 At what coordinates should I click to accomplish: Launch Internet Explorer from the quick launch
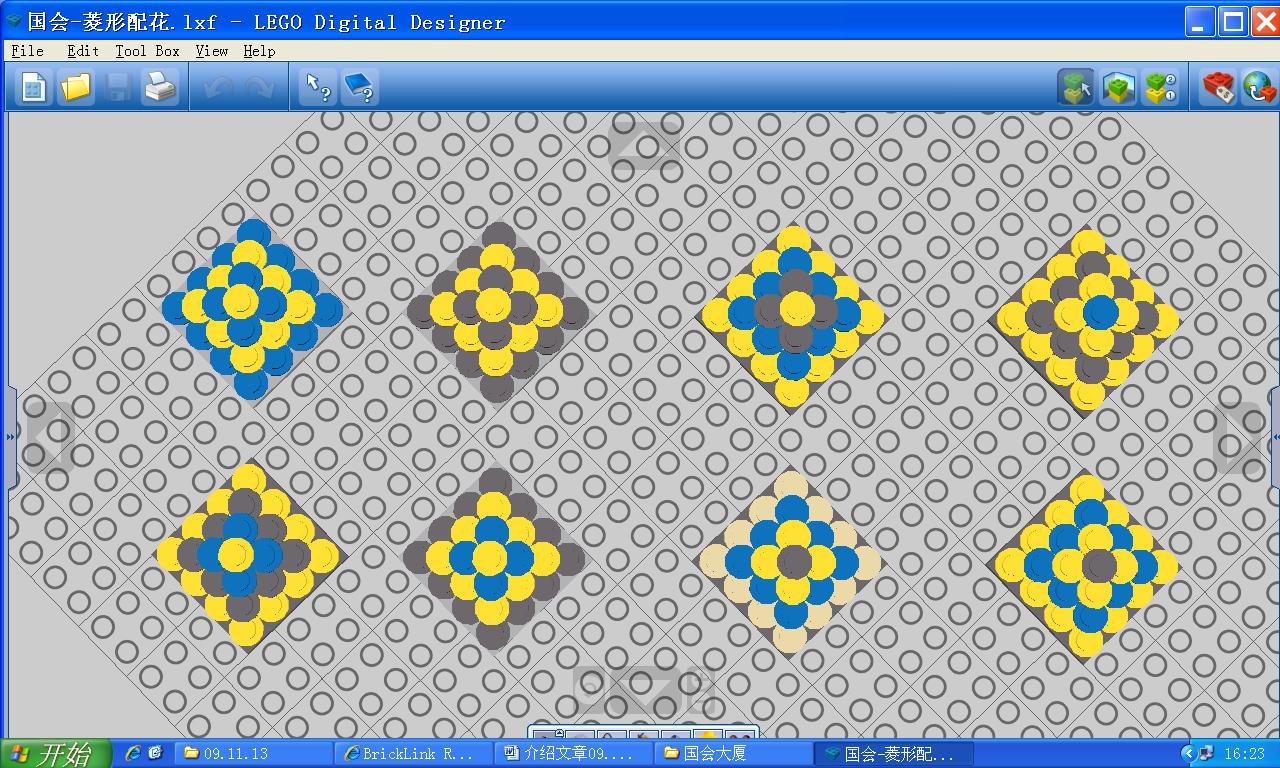coord(133,753)
